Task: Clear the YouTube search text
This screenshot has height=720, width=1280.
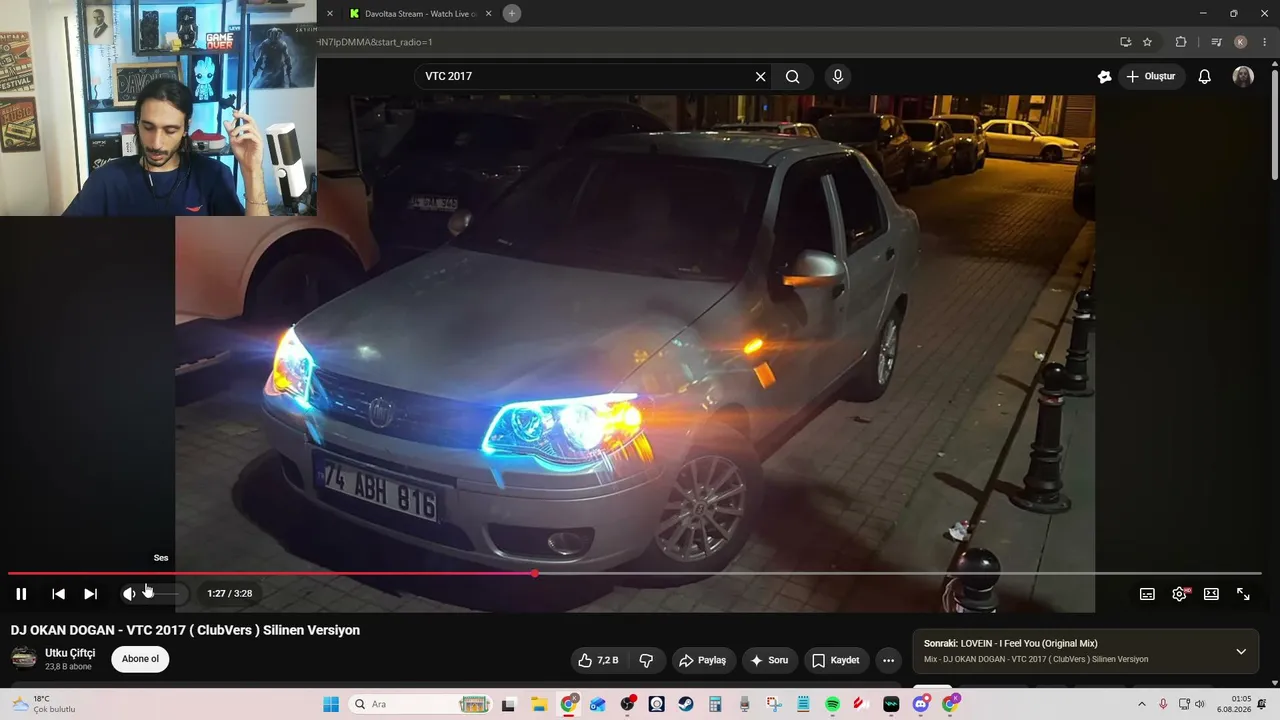Action: click(760, 76)
